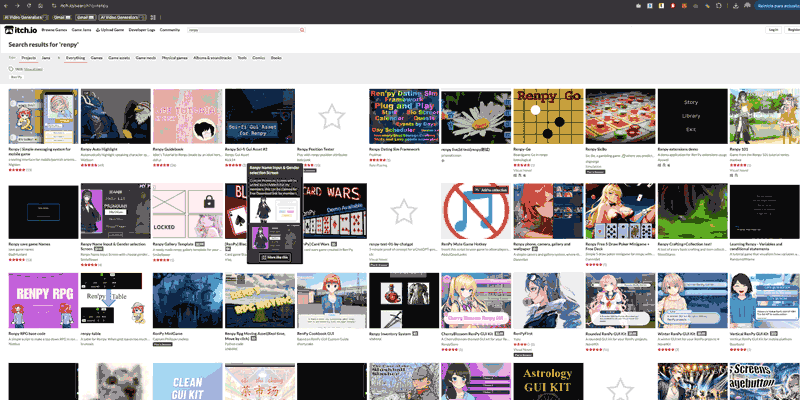Open Community menu item
Viewport: 800px width, 400px height.
(170, 30)
